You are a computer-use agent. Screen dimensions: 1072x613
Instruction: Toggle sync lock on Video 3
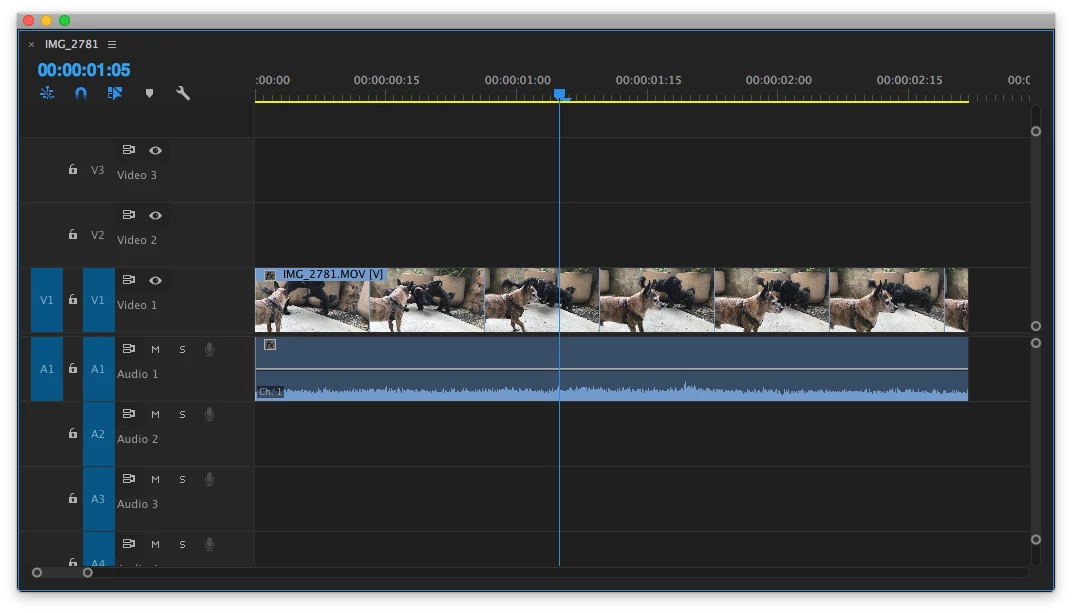coord(129,150)
